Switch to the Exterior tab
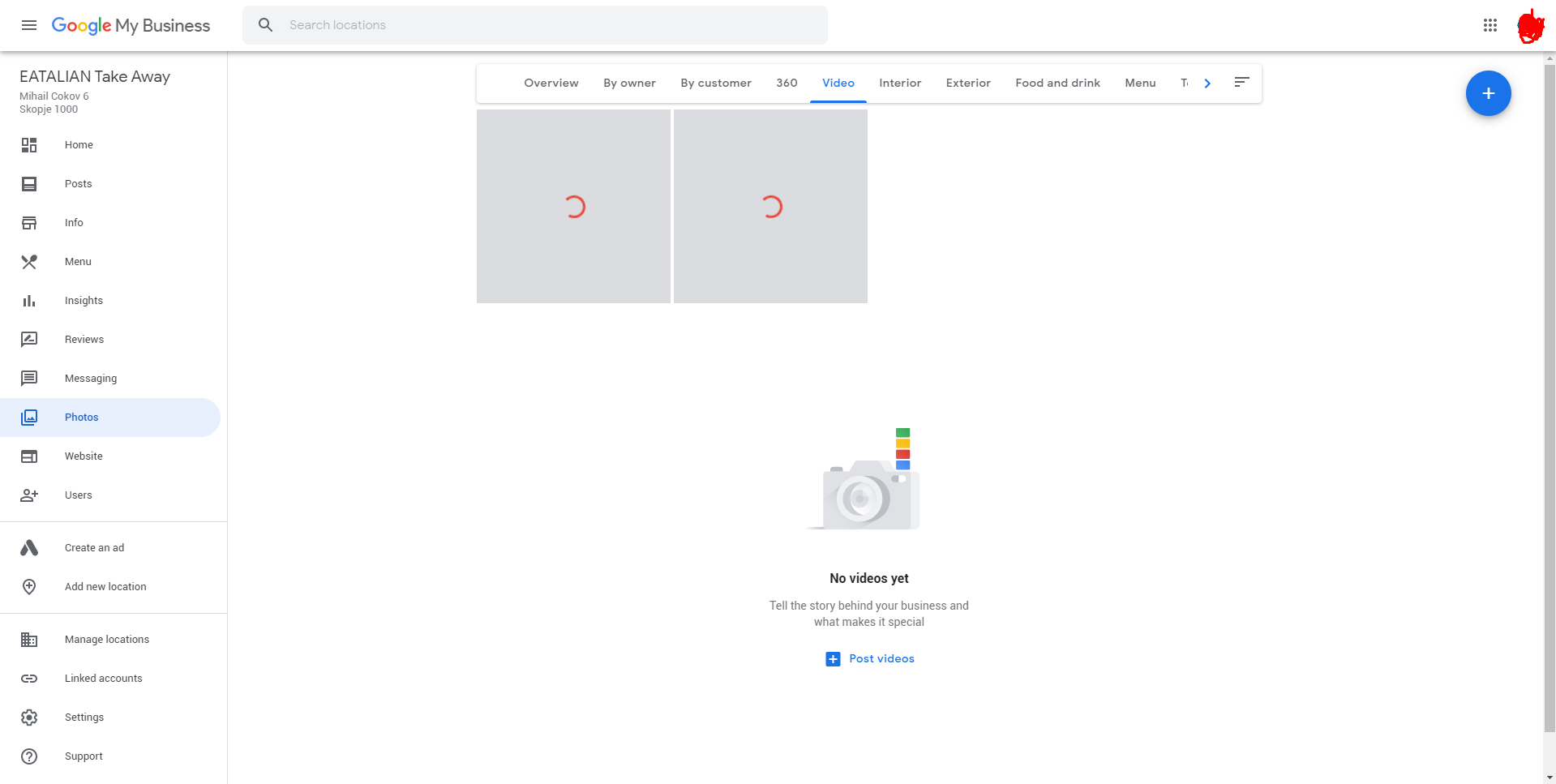Image resolution: width=1556 pixels, height=784 pixels. click(968, 84)
